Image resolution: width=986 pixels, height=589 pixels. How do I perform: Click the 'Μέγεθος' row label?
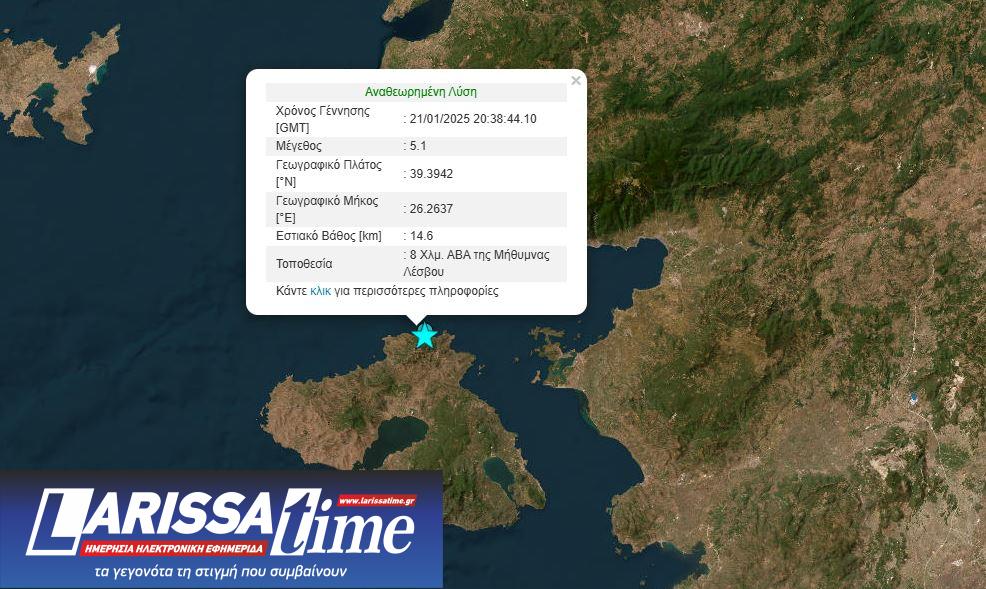click(299, 146)
